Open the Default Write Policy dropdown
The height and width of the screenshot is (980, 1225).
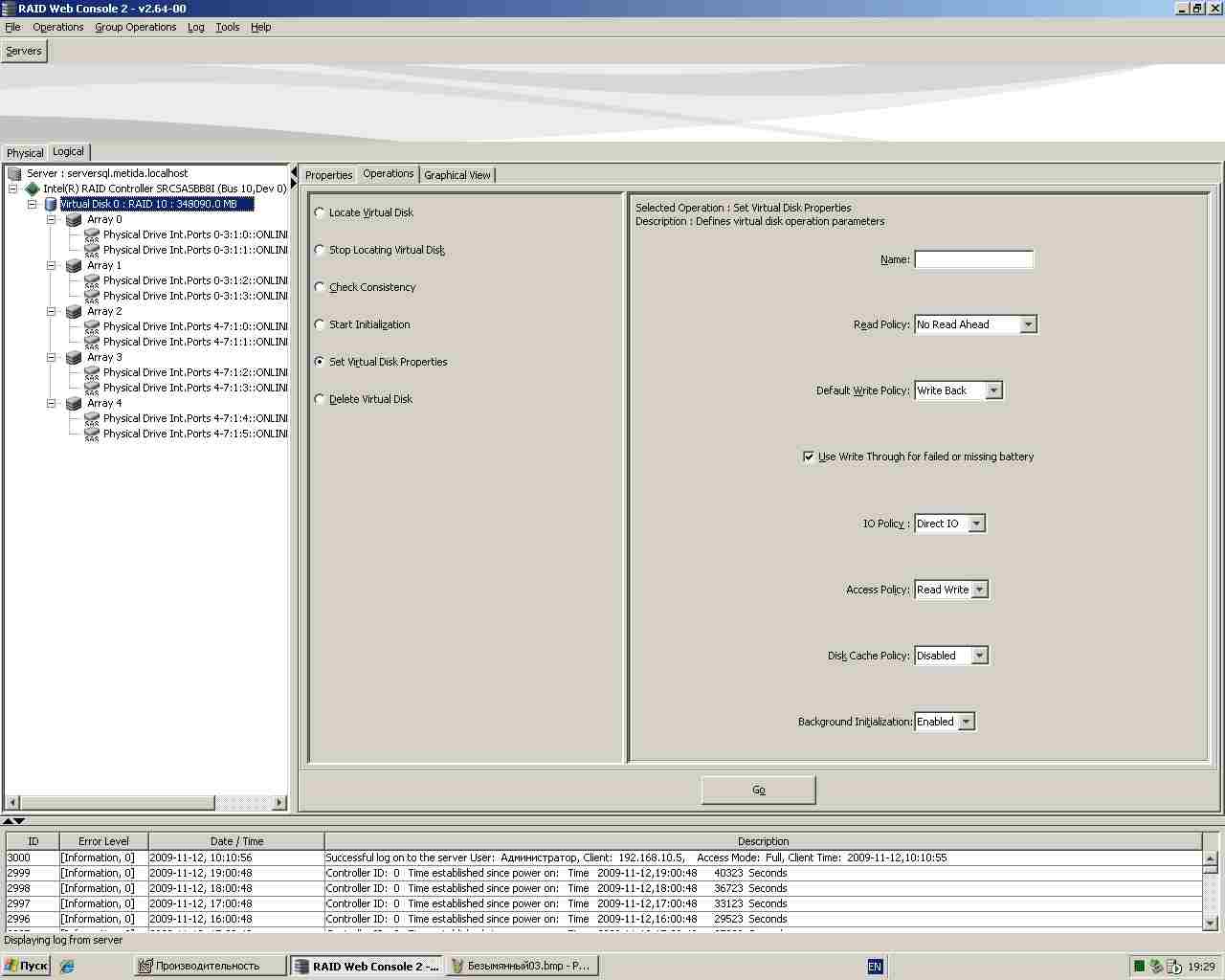(x=993, y=390)
